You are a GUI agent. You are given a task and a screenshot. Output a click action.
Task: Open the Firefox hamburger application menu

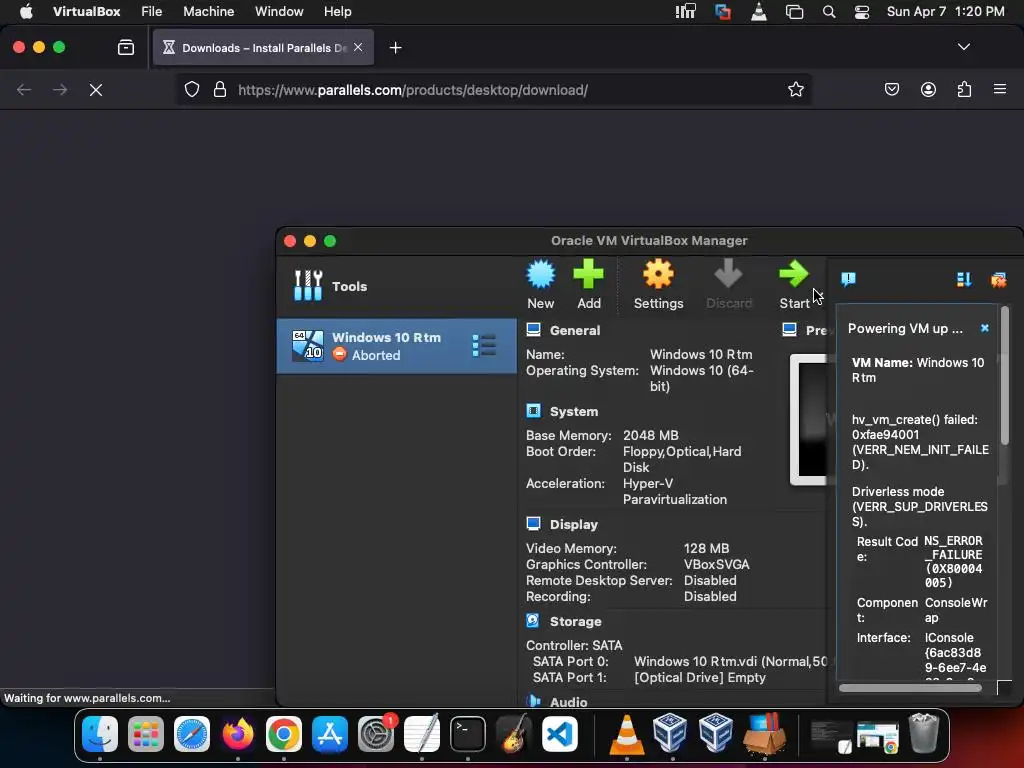pos(999,89)
